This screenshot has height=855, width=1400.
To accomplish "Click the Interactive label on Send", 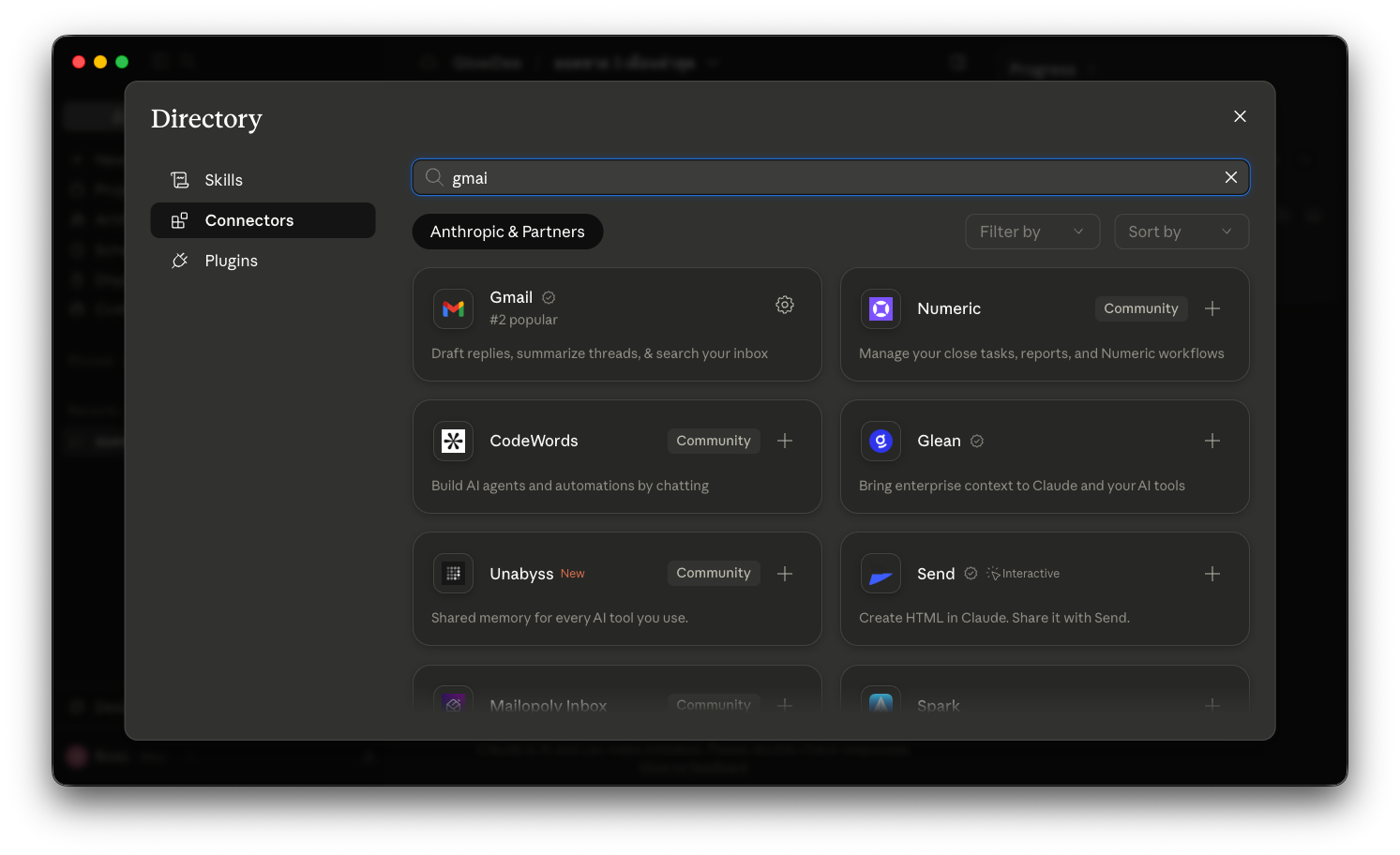I will (x=1031, y=574).
